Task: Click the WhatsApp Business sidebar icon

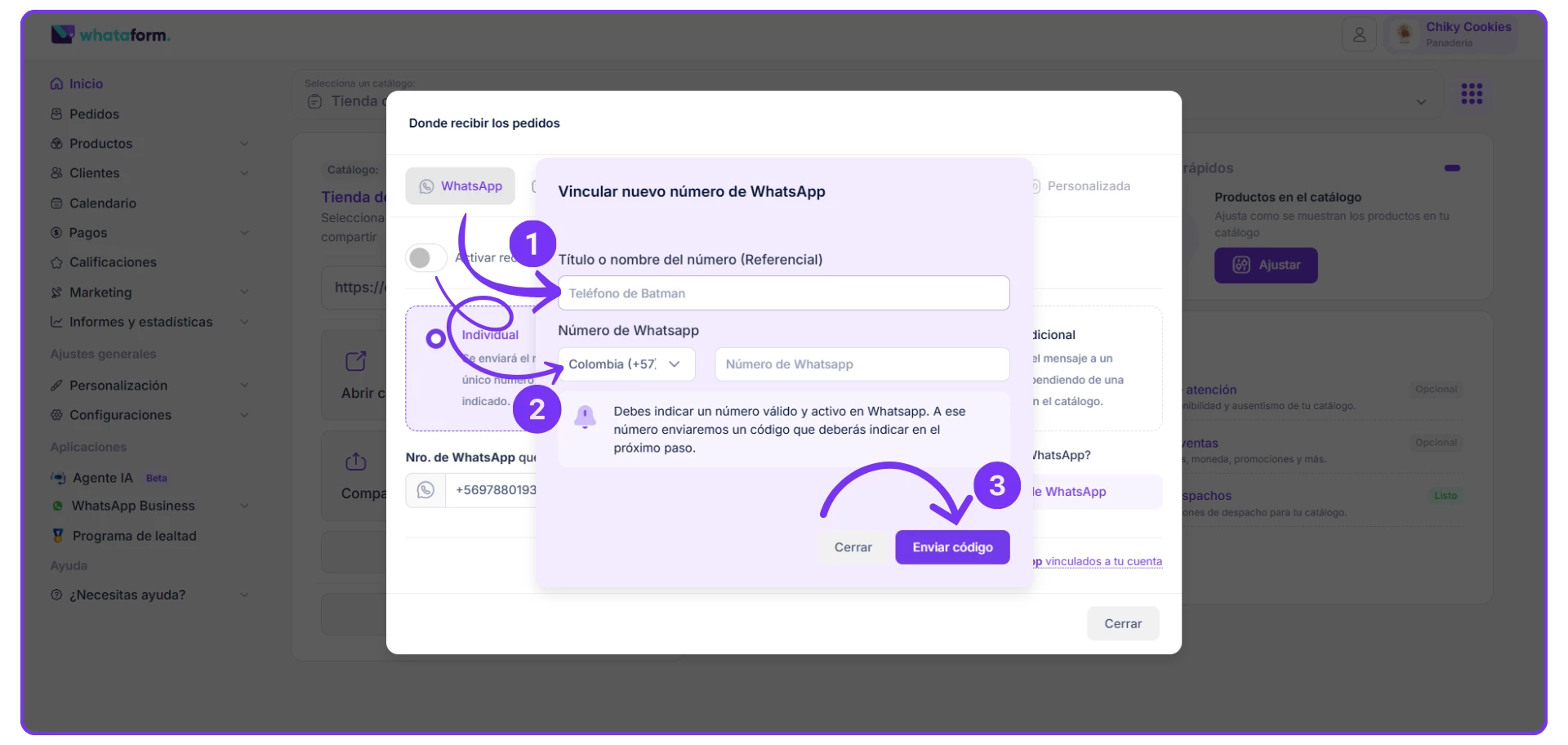Action: [x=57, y=506]
